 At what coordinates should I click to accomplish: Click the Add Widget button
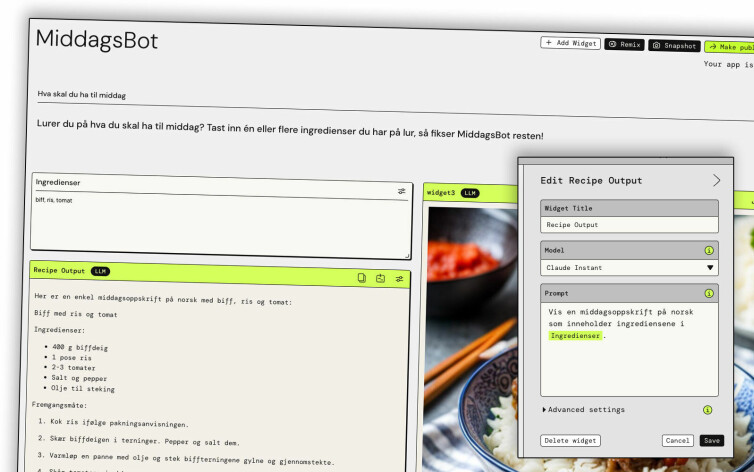tap(570, 43)
